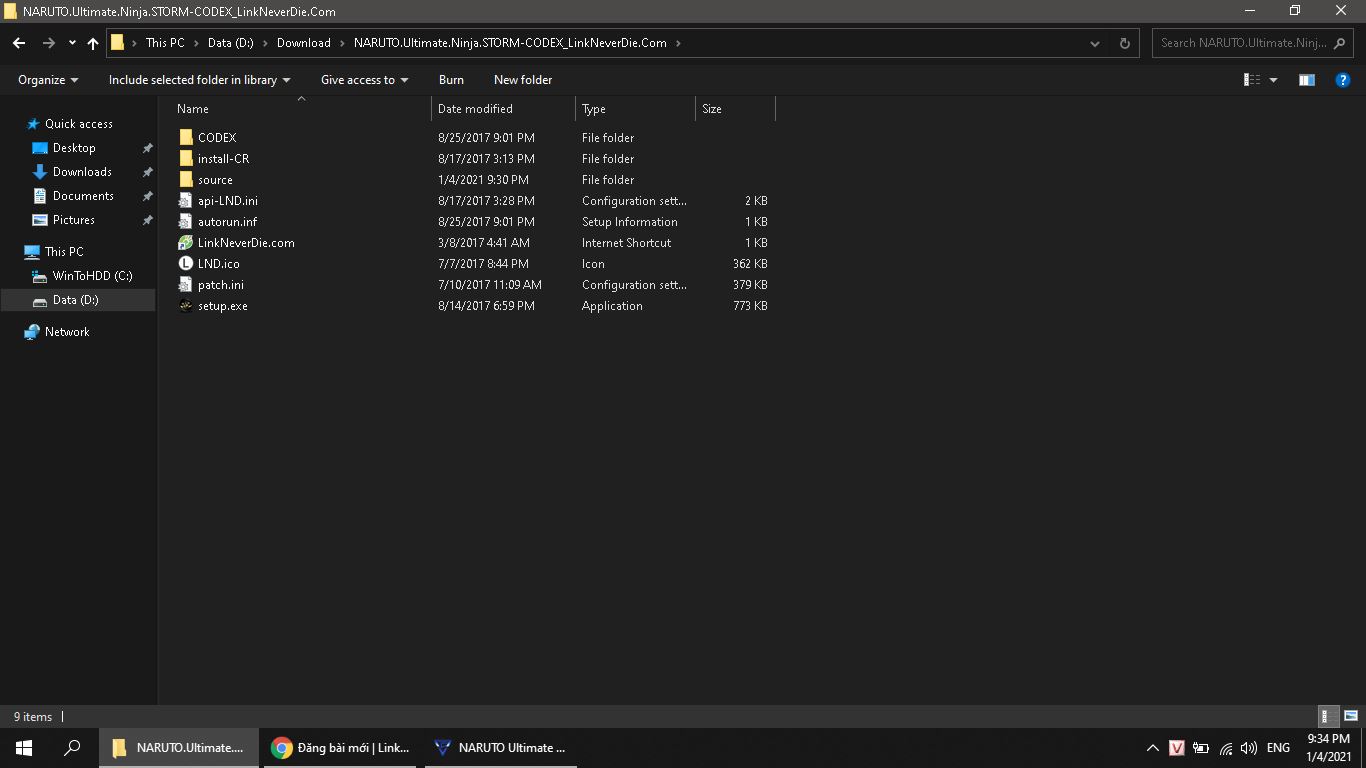This screenshot has height=768, width=1366.
Task: Open the view options dropdown arrow
Action: click(x=1273, y=80)
